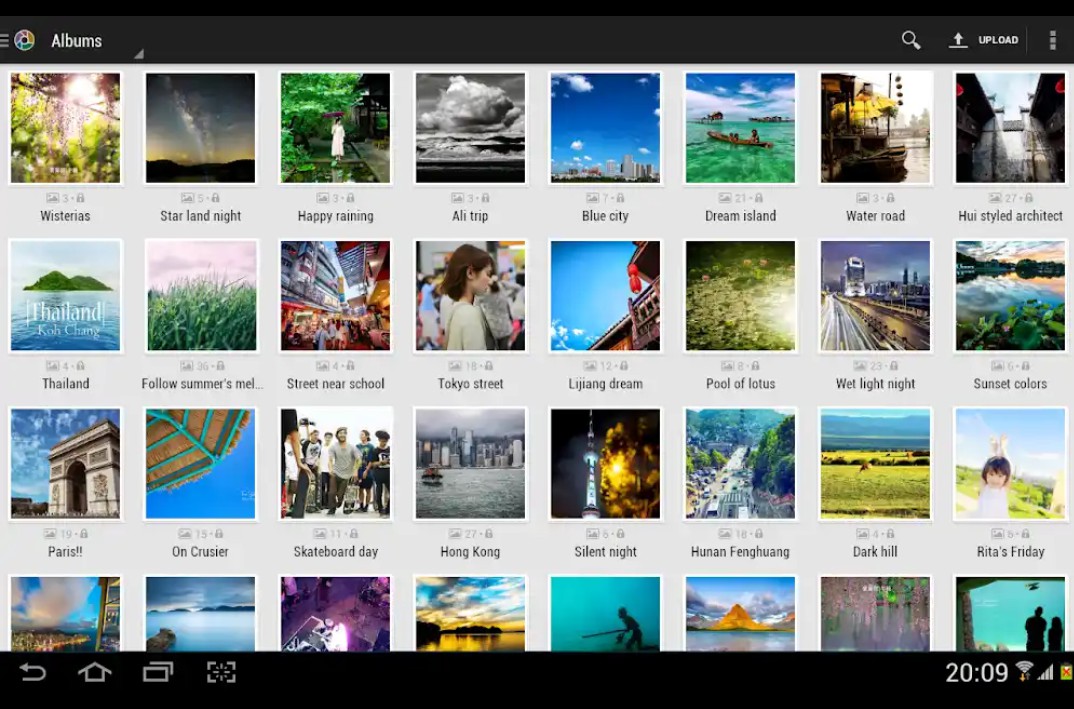
Task: Tap the Wi-Fi status icon
Action: [x=1024, y=671]
